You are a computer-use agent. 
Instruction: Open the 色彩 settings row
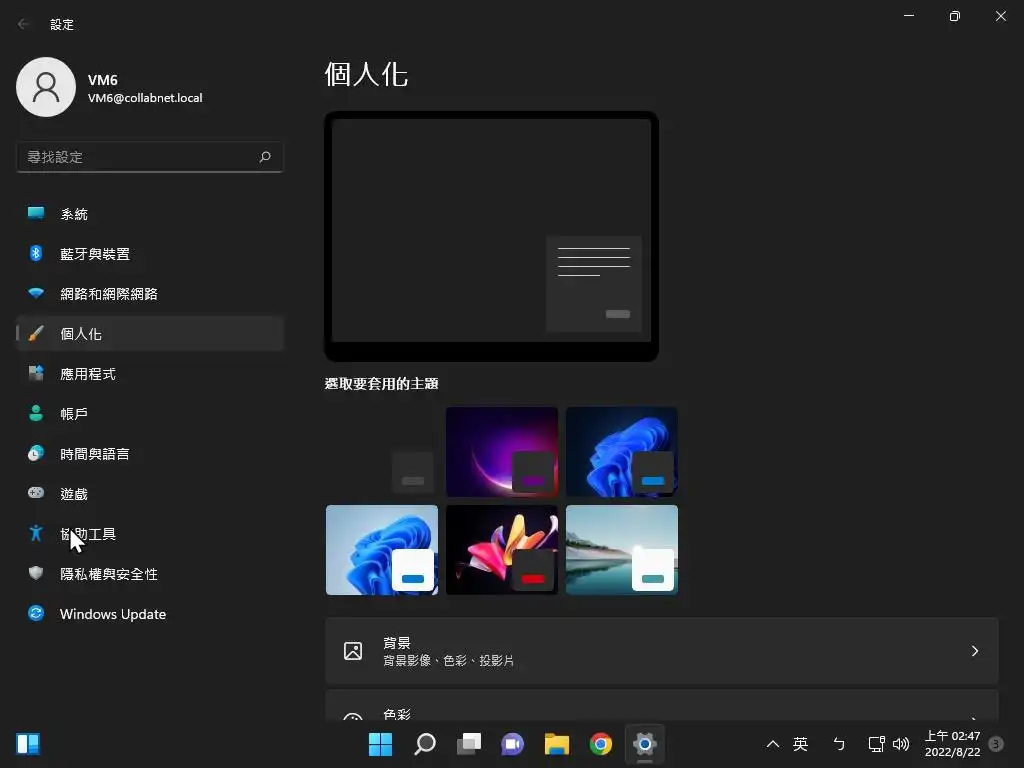[662, 706]
